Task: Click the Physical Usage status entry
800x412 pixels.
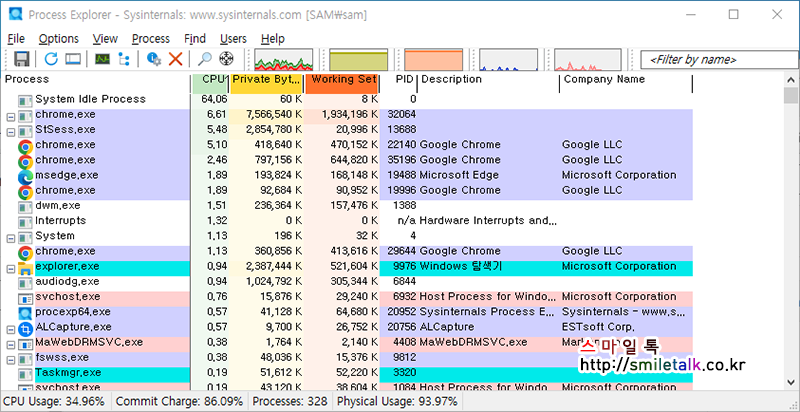Action: 397,401
